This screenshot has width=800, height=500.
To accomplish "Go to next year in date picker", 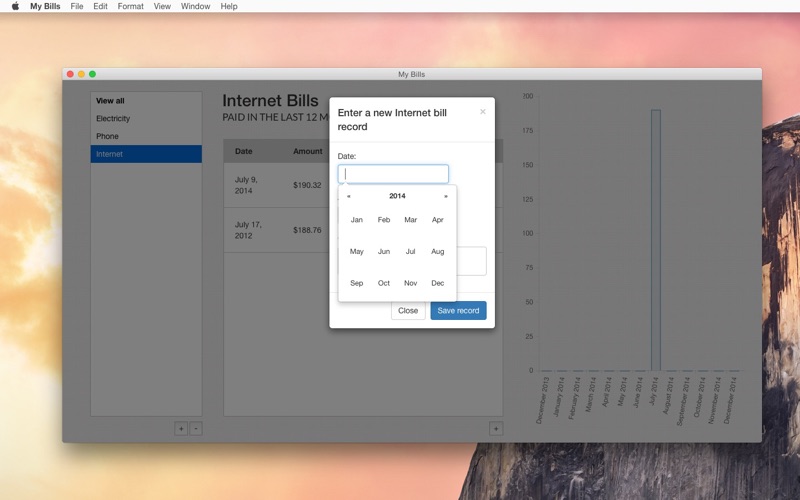I will point(446,196).
